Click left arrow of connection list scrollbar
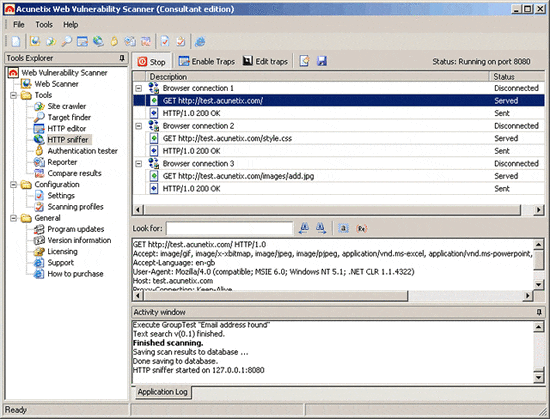Image resolution: width=550 pixels, height=419 pixels. 138,210
